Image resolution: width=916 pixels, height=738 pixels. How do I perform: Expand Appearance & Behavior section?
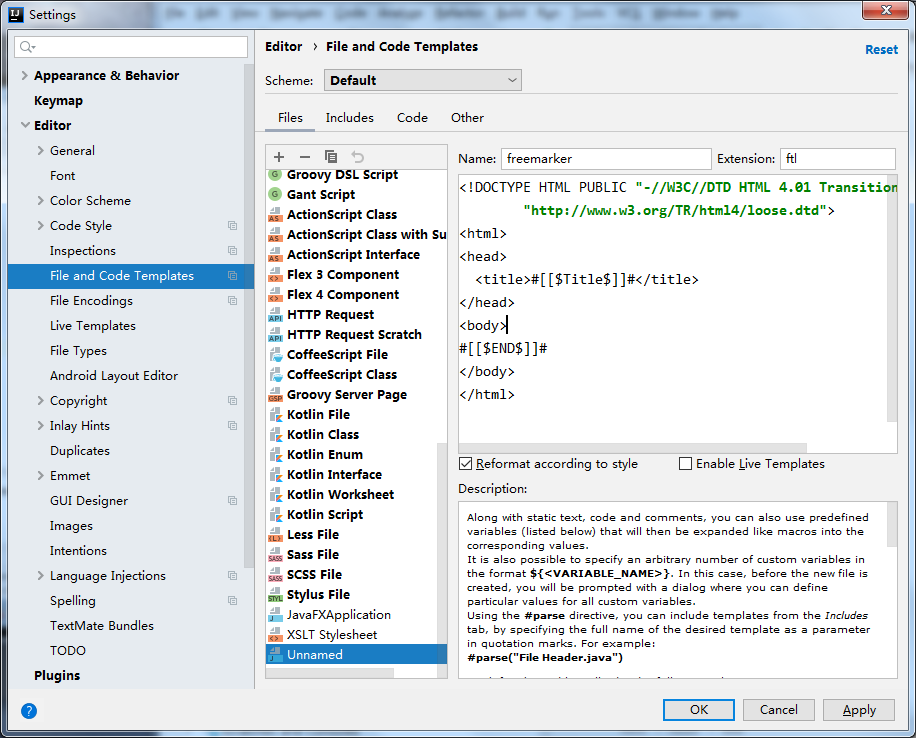[25, 75]
